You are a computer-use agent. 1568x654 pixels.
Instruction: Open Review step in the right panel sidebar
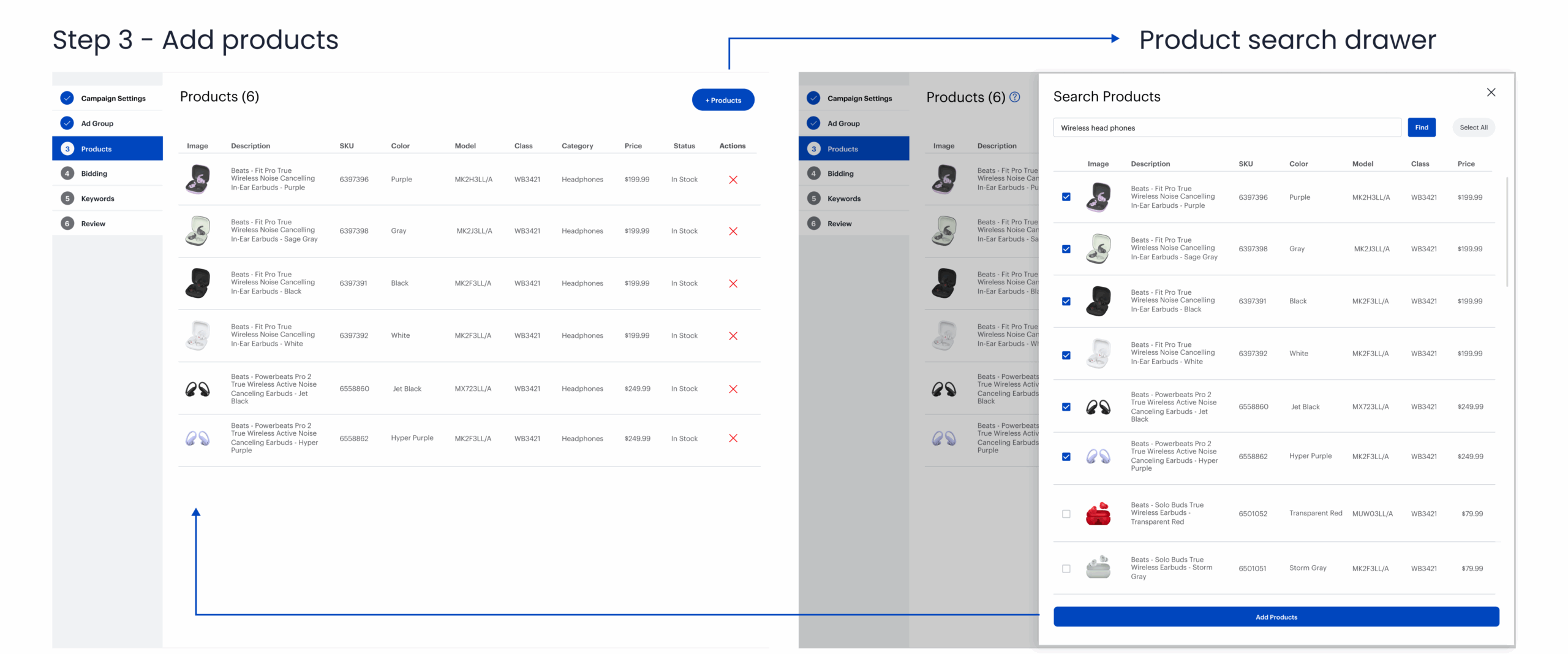(854, 224)
